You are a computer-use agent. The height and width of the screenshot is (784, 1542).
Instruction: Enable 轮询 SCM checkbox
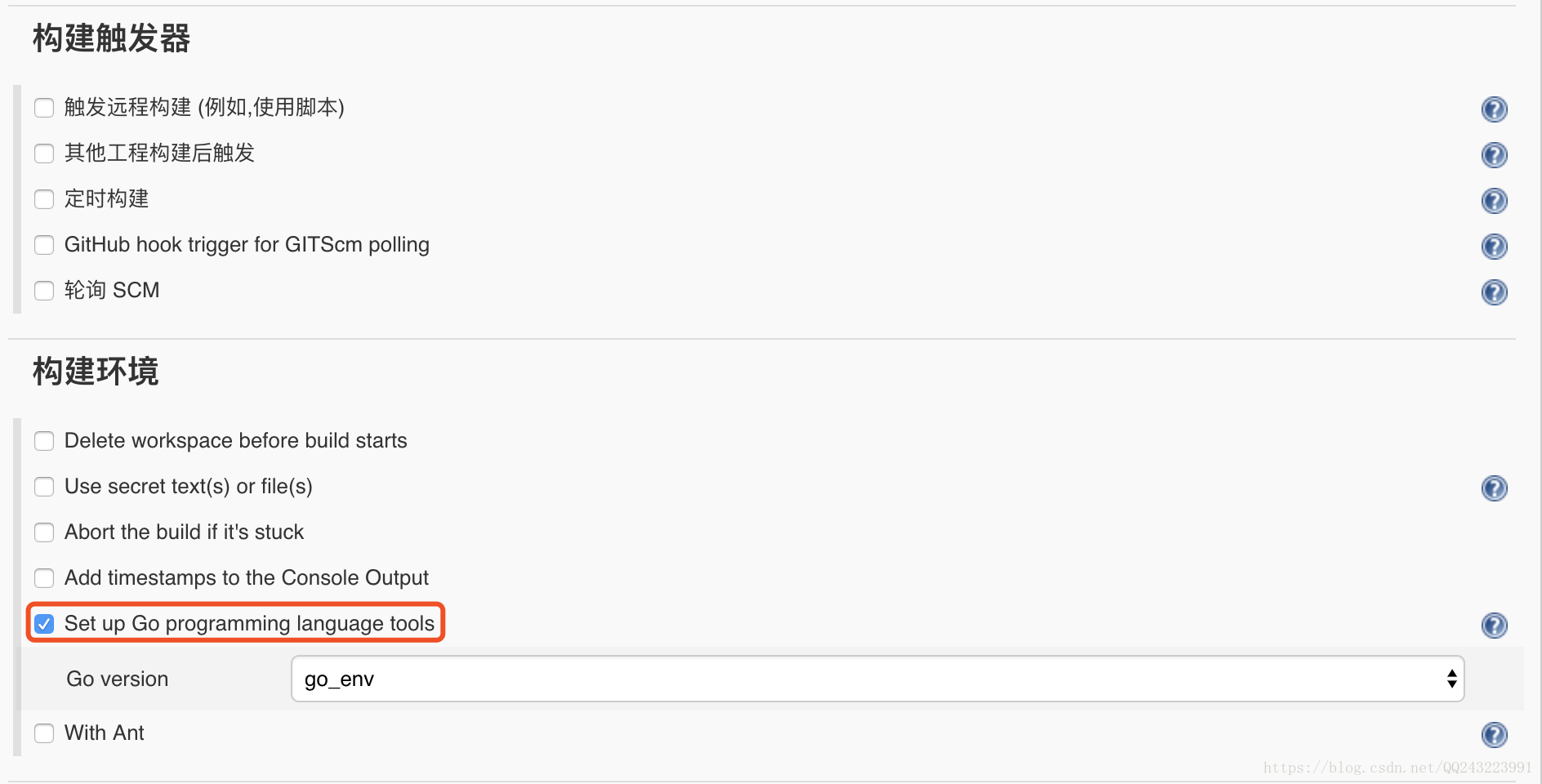click(x=44, y=291)
